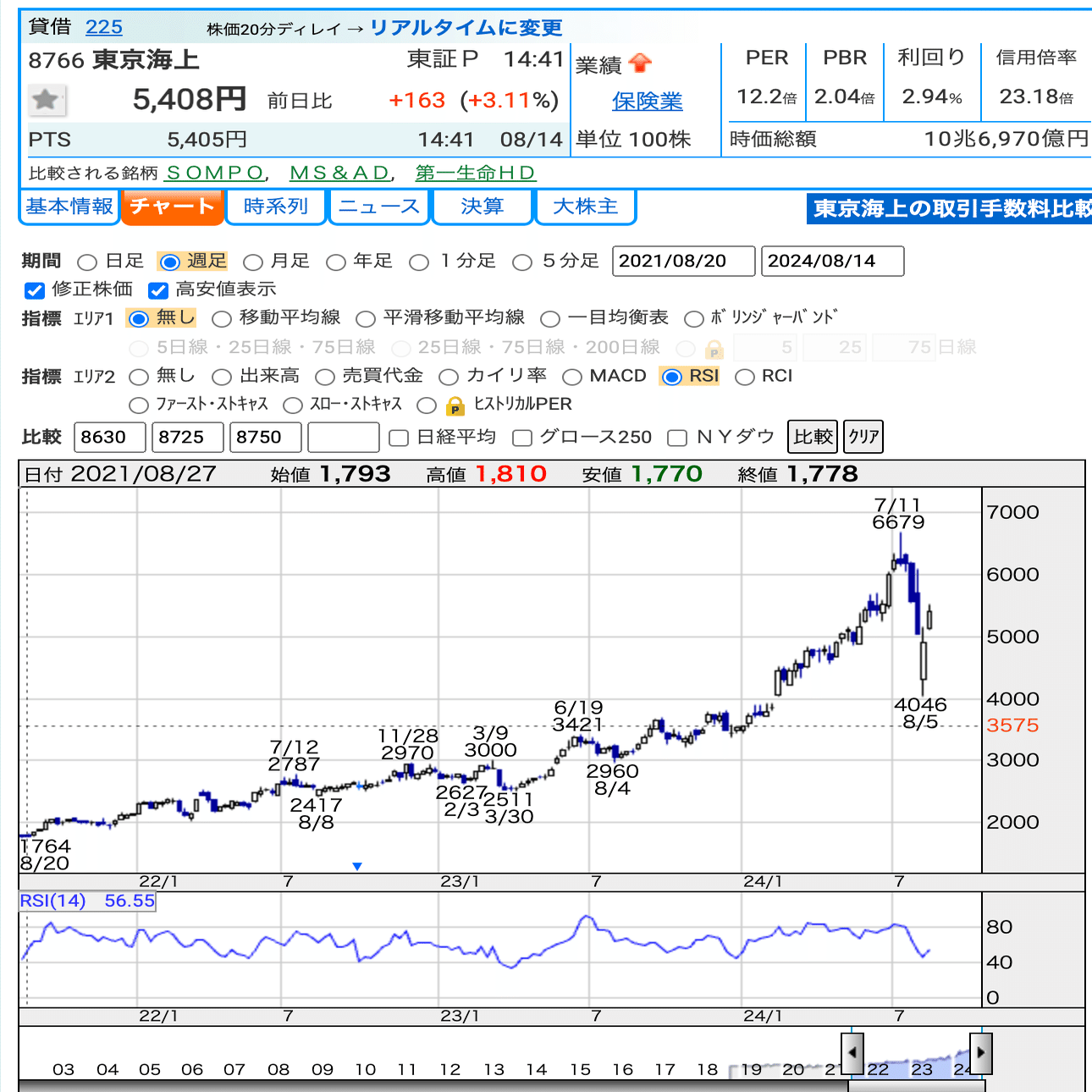Viewport: 1092px width, 1092px height.
Task: Select RCI indicator radio
Action: click(745, 377)
